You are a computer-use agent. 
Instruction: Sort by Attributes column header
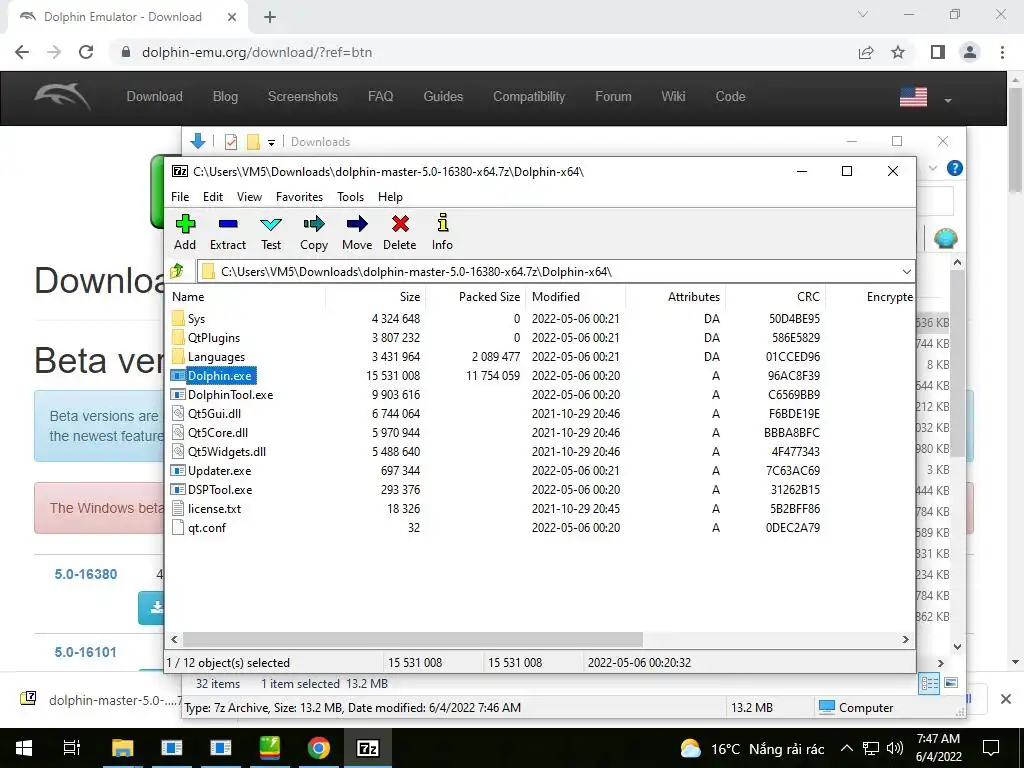pos(694,296)
